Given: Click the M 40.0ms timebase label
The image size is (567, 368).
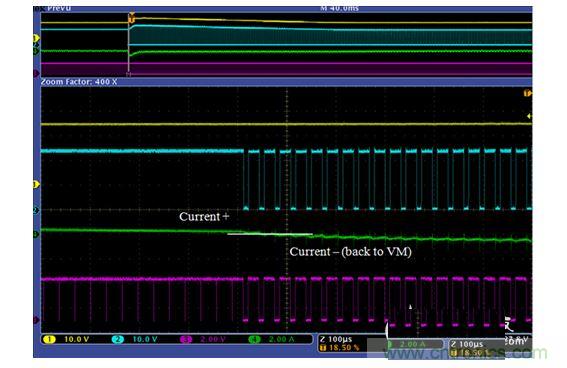Looking at the screenshot, I should (x=339, y=8).
